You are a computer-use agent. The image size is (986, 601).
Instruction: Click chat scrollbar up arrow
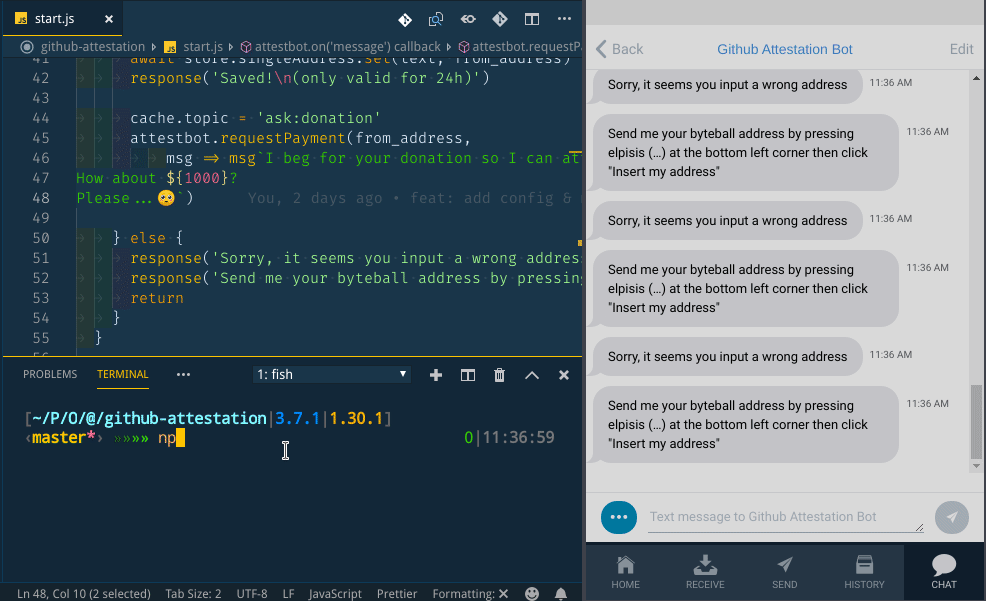[x=976, y=78]
